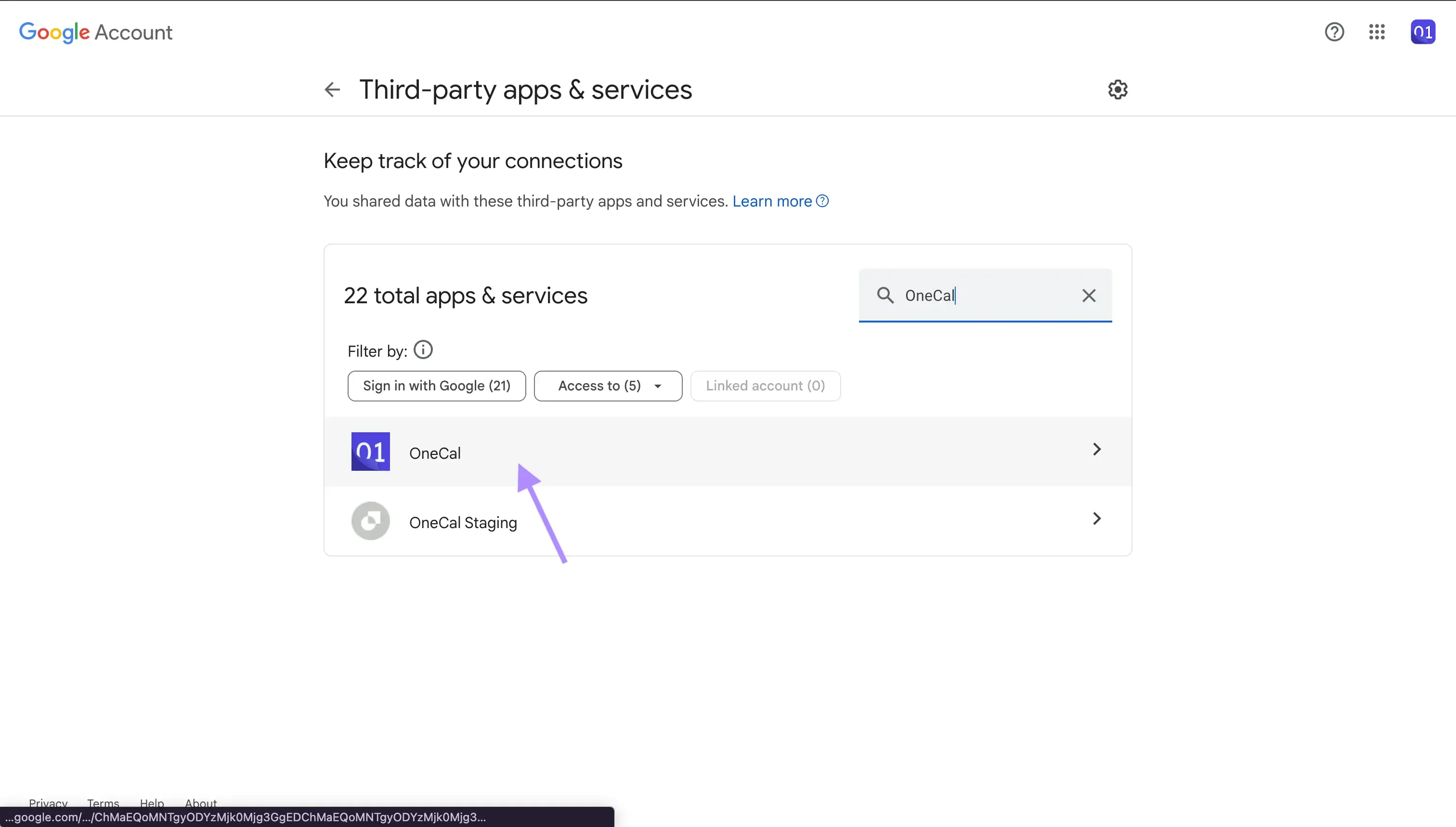
Task: Open the Privacy footer link
Action: (48, 802)
